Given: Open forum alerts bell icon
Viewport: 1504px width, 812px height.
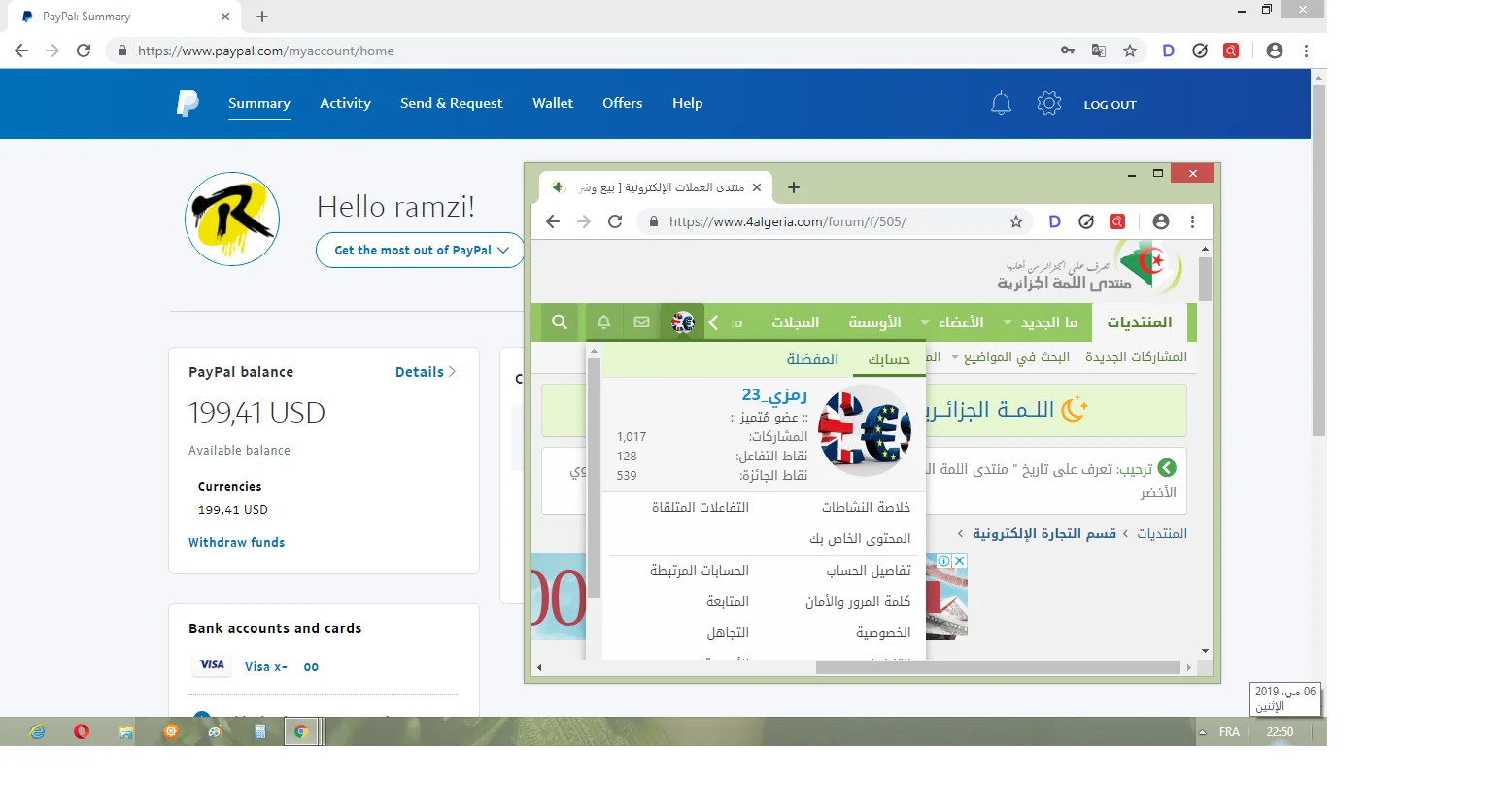Looking at the screenshot, I should coord(603,321).
